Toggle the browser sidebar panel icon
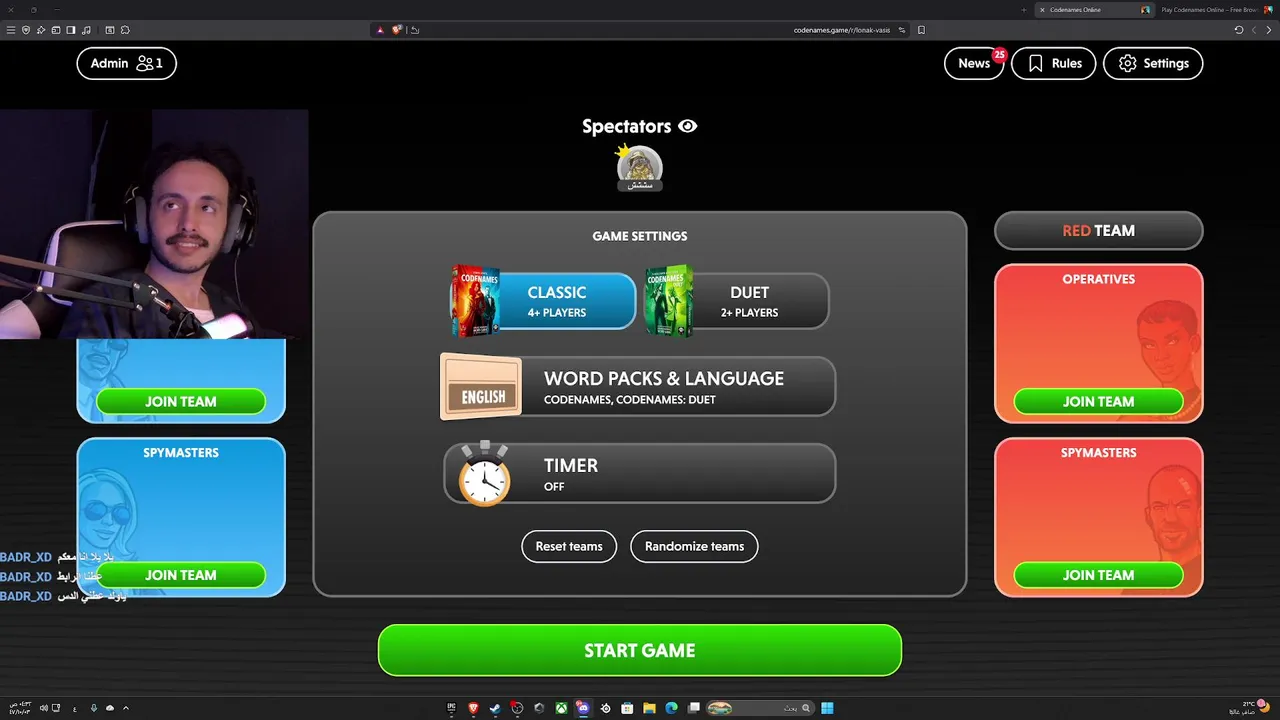 pyautogui.click(x=71, y=30)
